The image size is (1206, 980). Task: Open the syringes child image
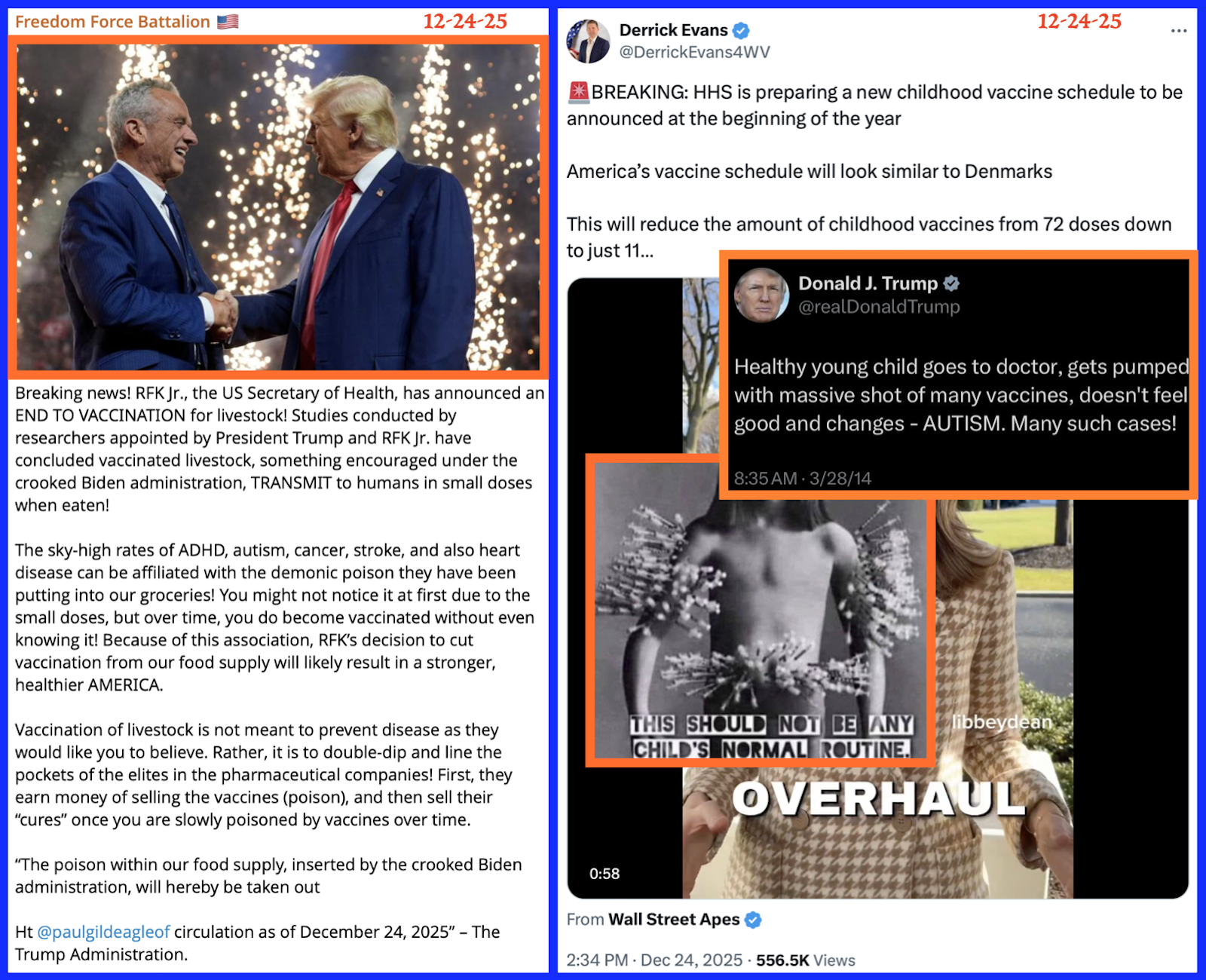click(761, 611)
